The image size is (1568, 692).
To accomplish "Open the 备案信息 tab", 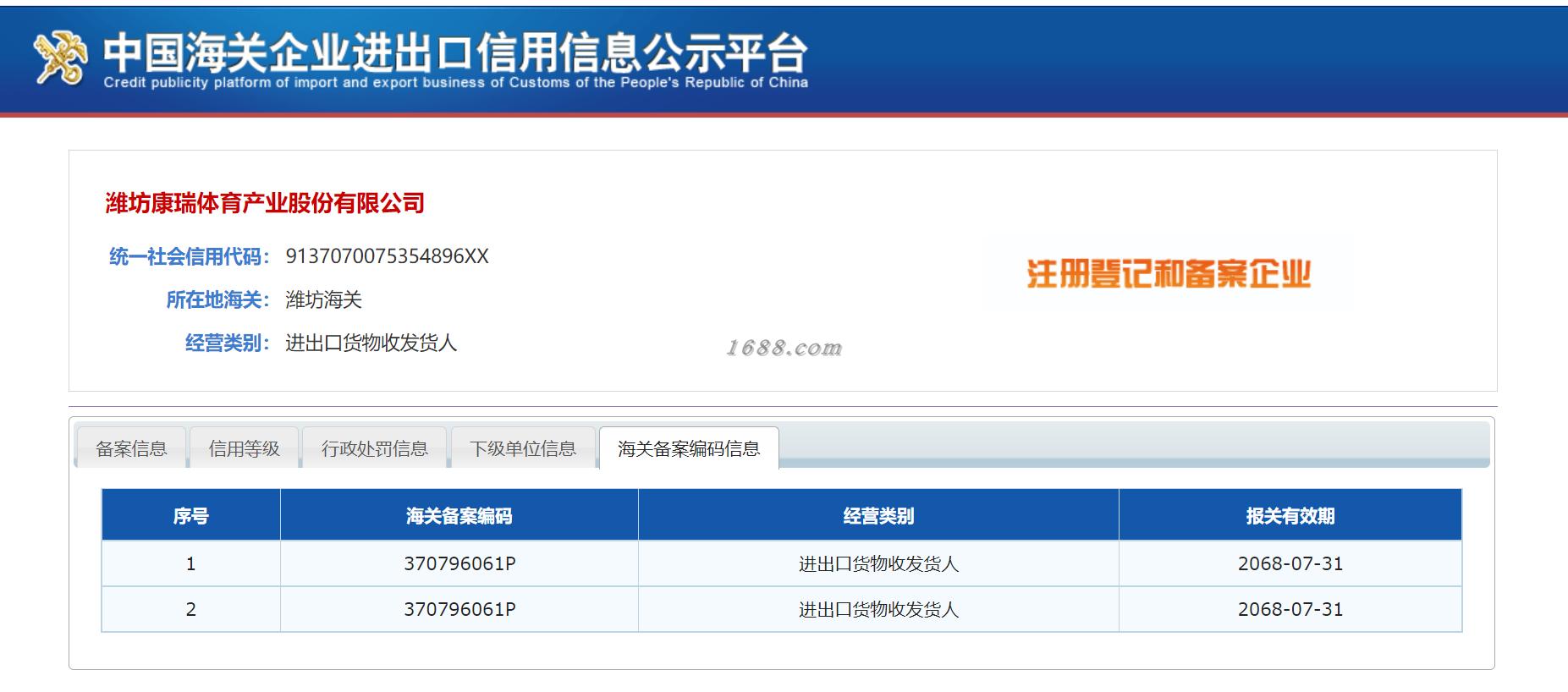I will tap(131, 448).
